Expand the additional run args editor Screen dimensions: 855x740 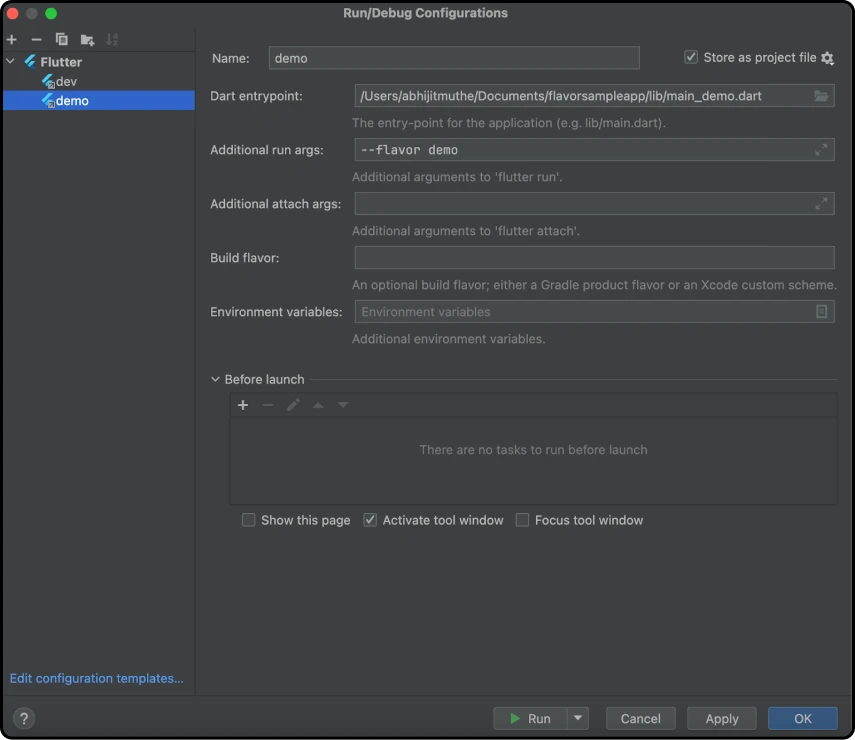(821, 149)
